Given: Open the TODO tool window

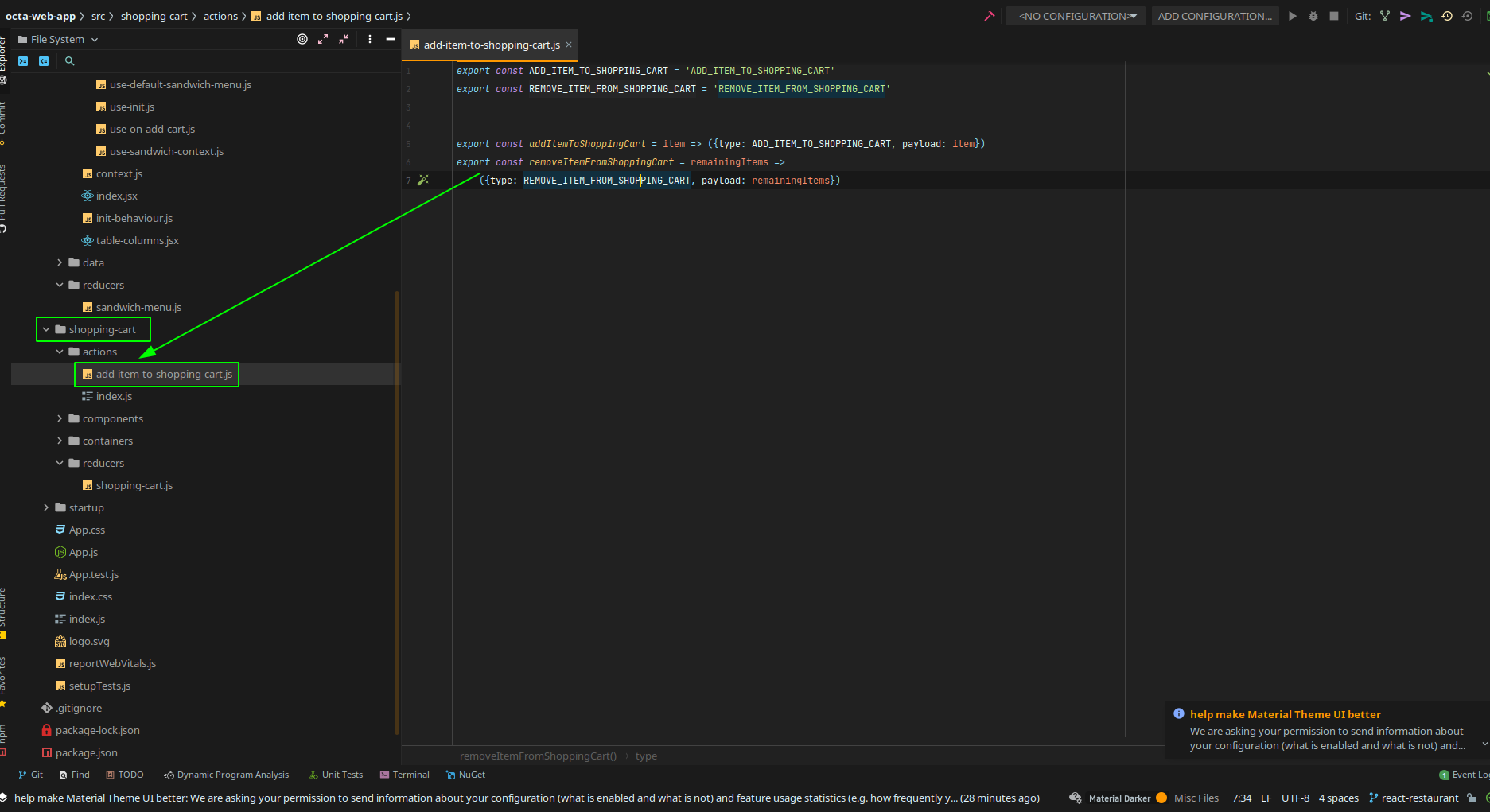Looking at the screenshot, I should (x=125, y=775).
